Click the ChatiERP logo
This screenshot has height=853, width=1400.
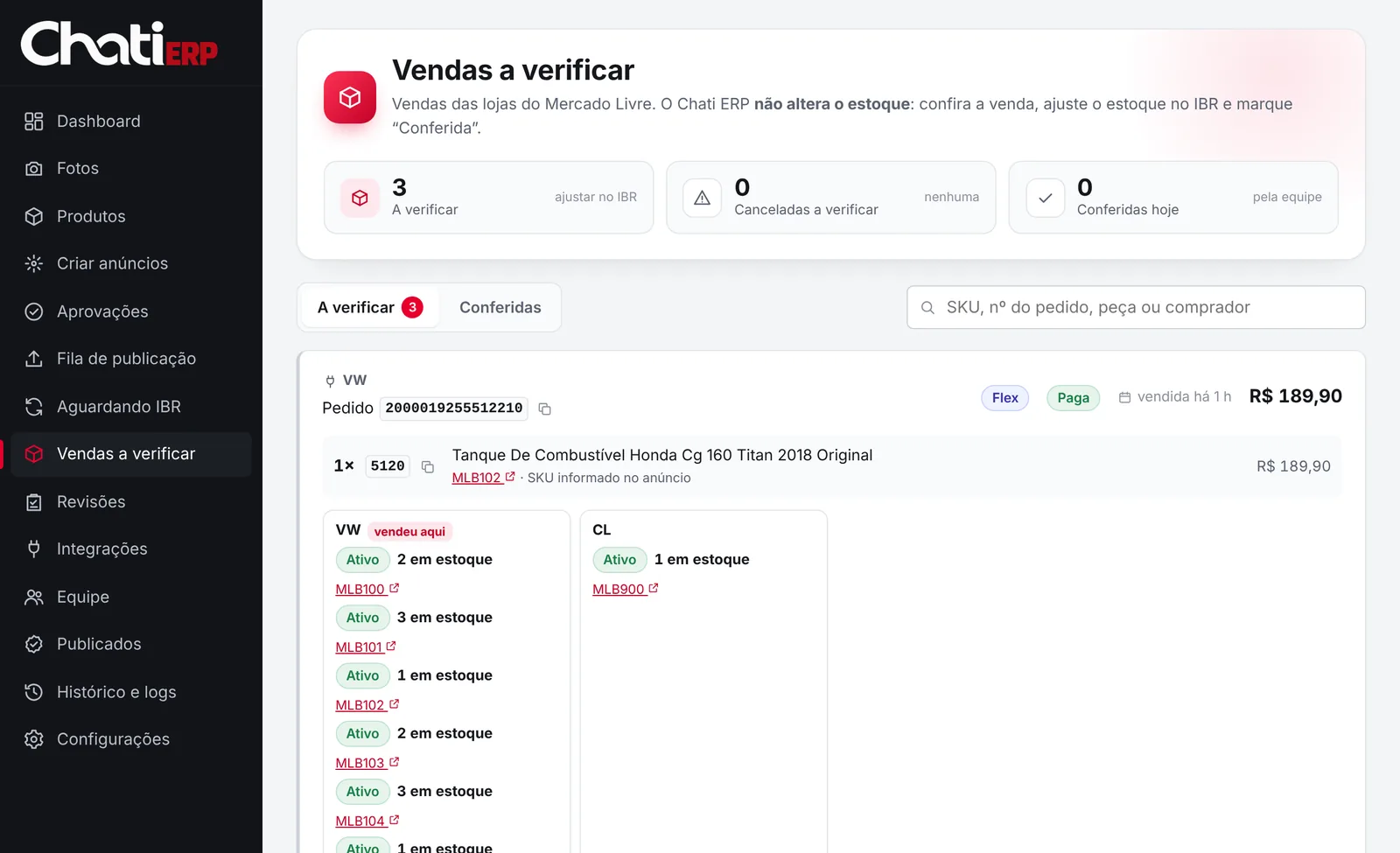tap(119, 44)
